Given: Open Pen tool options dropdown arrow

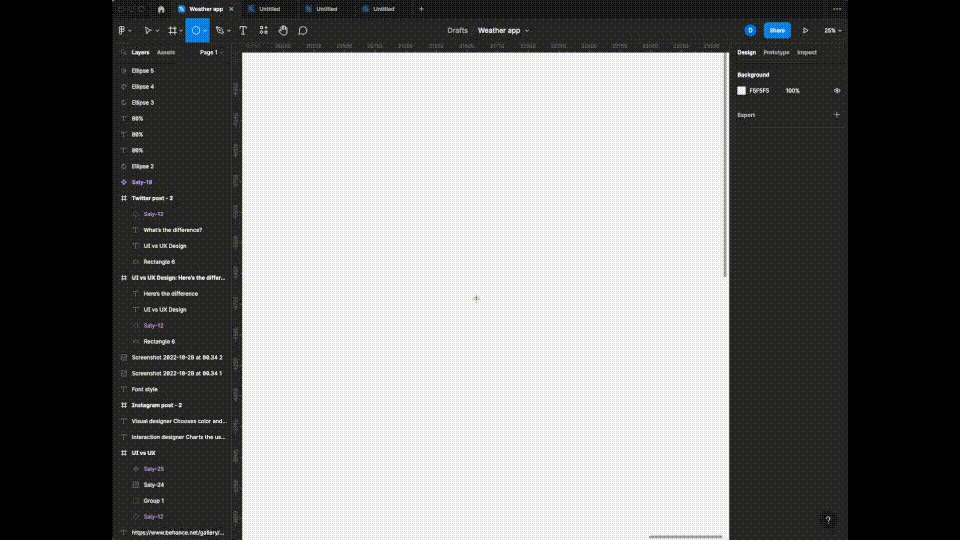Looking at the screenshot, I should click(x=229, y=31).
